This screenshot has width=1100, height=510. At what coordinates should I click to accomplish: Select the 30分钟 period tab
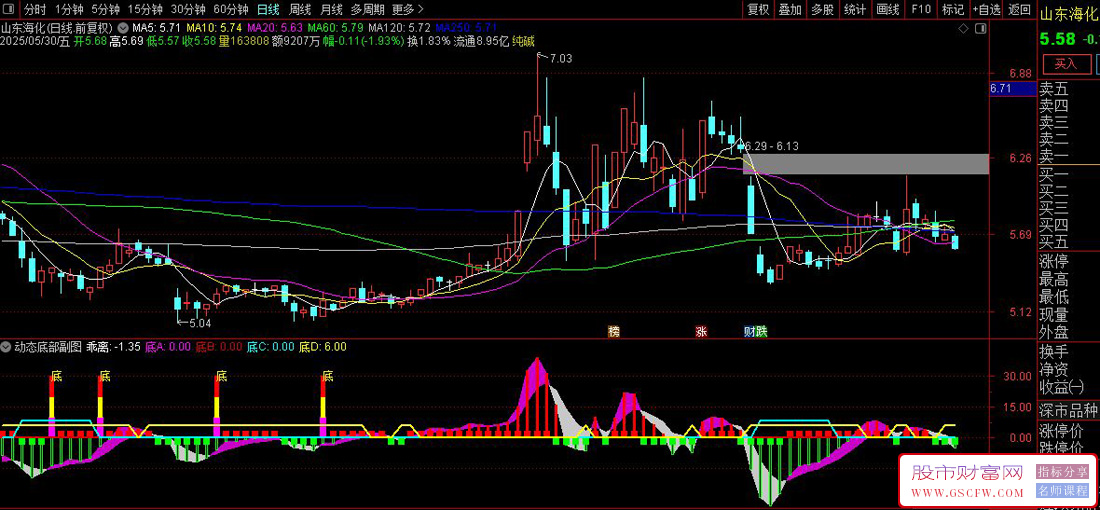pos(188,9)
